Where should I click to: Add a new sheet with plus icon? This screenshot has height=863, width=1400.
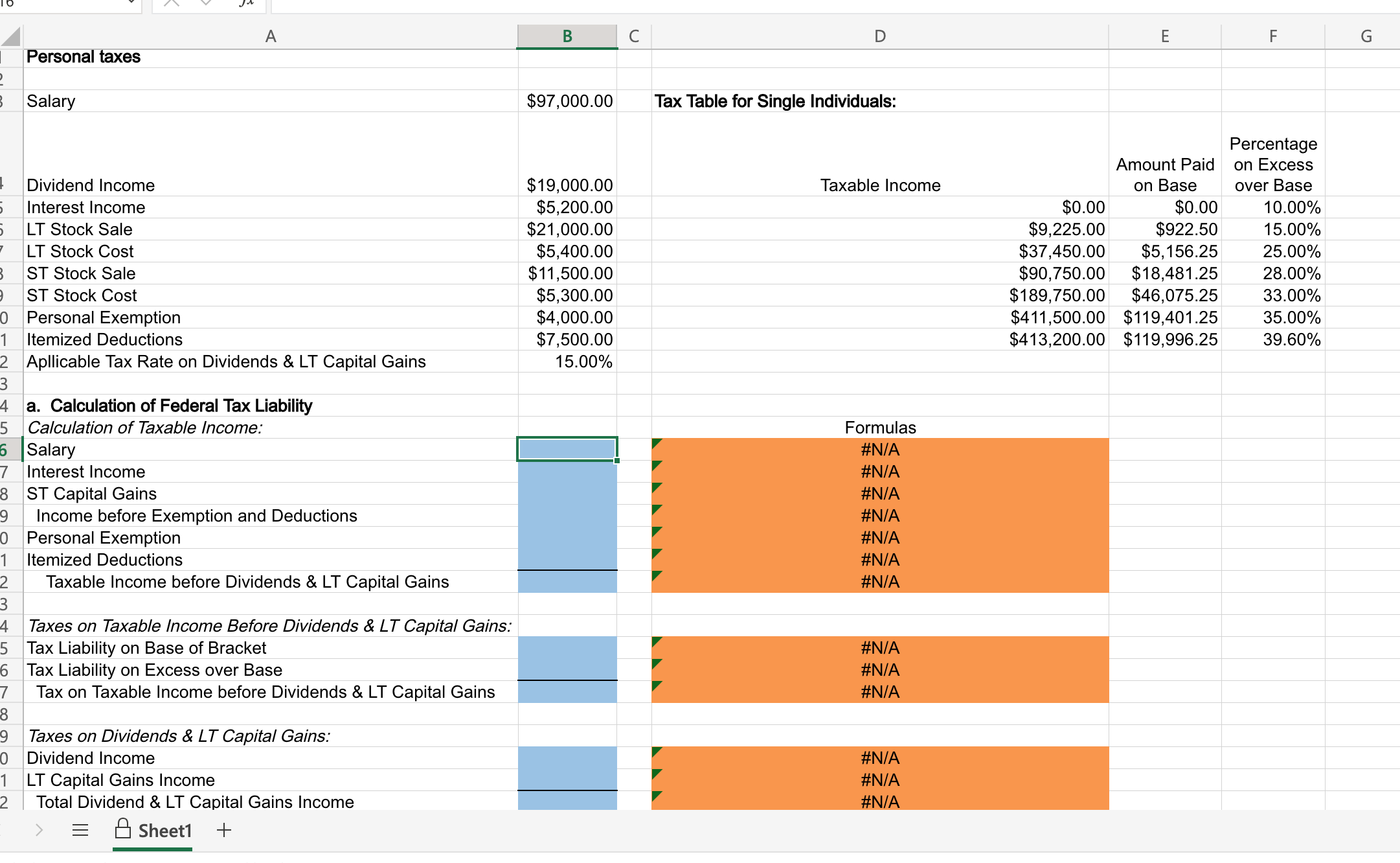(x=224, y=830)
